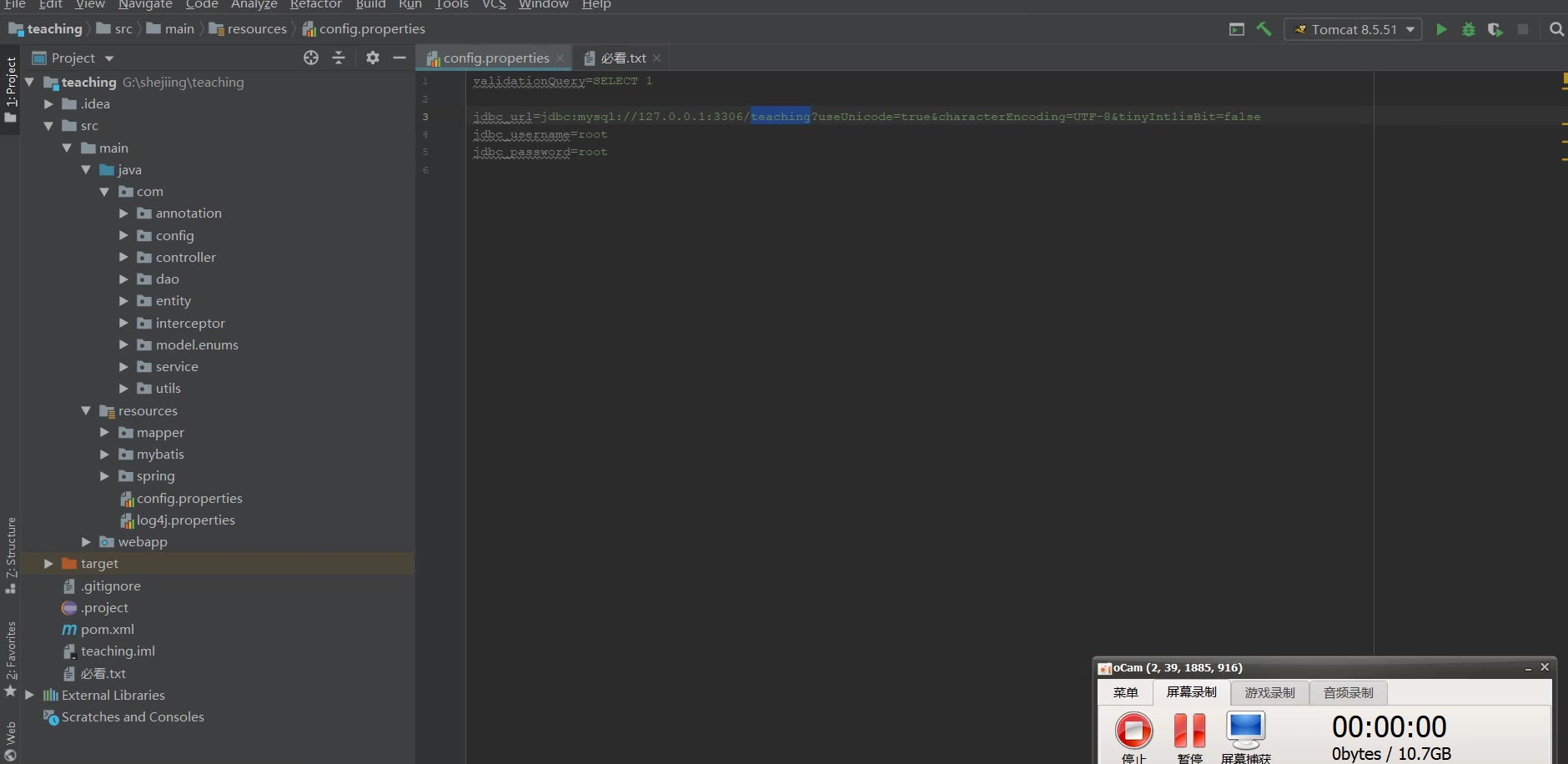Click the Debug bug icon
The width and height of the screenshot is (1568, 764).
[1469, 29]
